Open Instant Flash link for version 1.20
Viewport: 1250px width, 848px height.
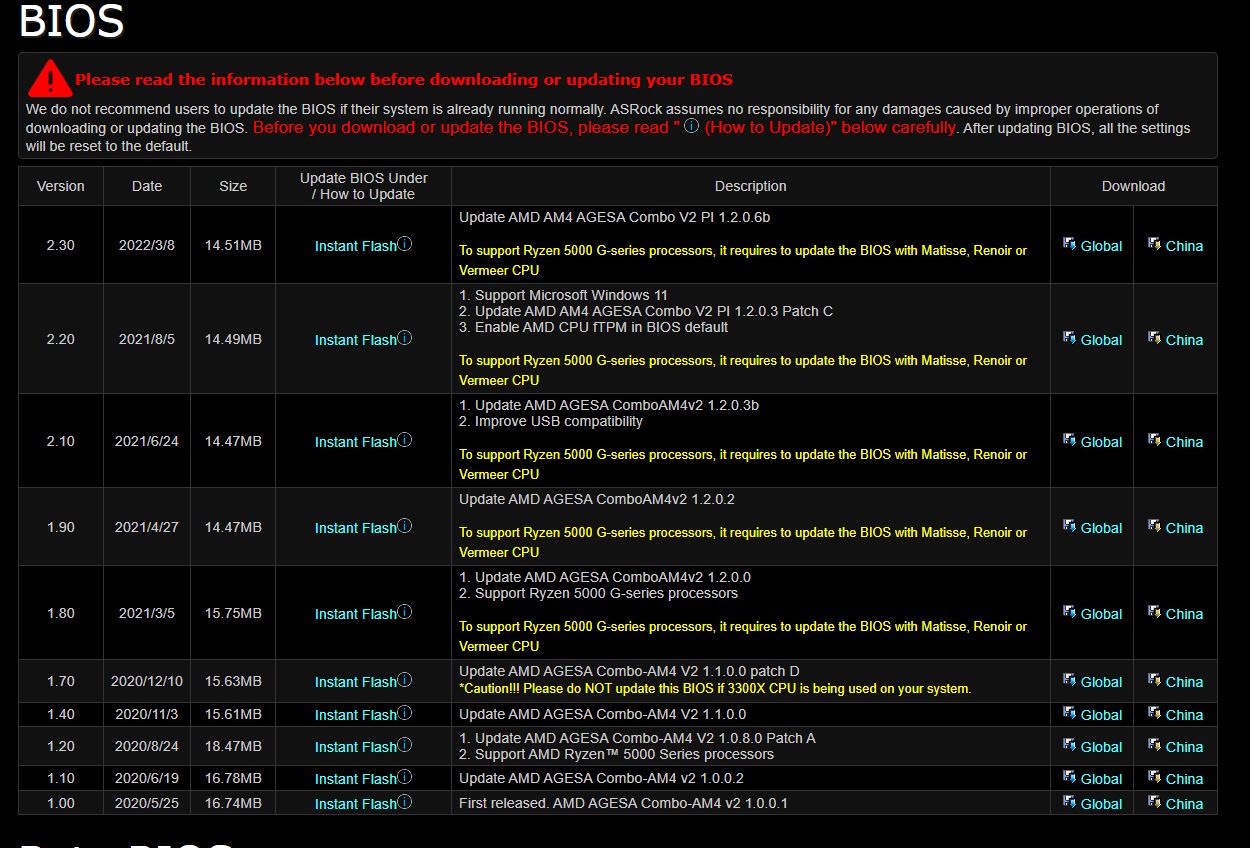(355, 747)
